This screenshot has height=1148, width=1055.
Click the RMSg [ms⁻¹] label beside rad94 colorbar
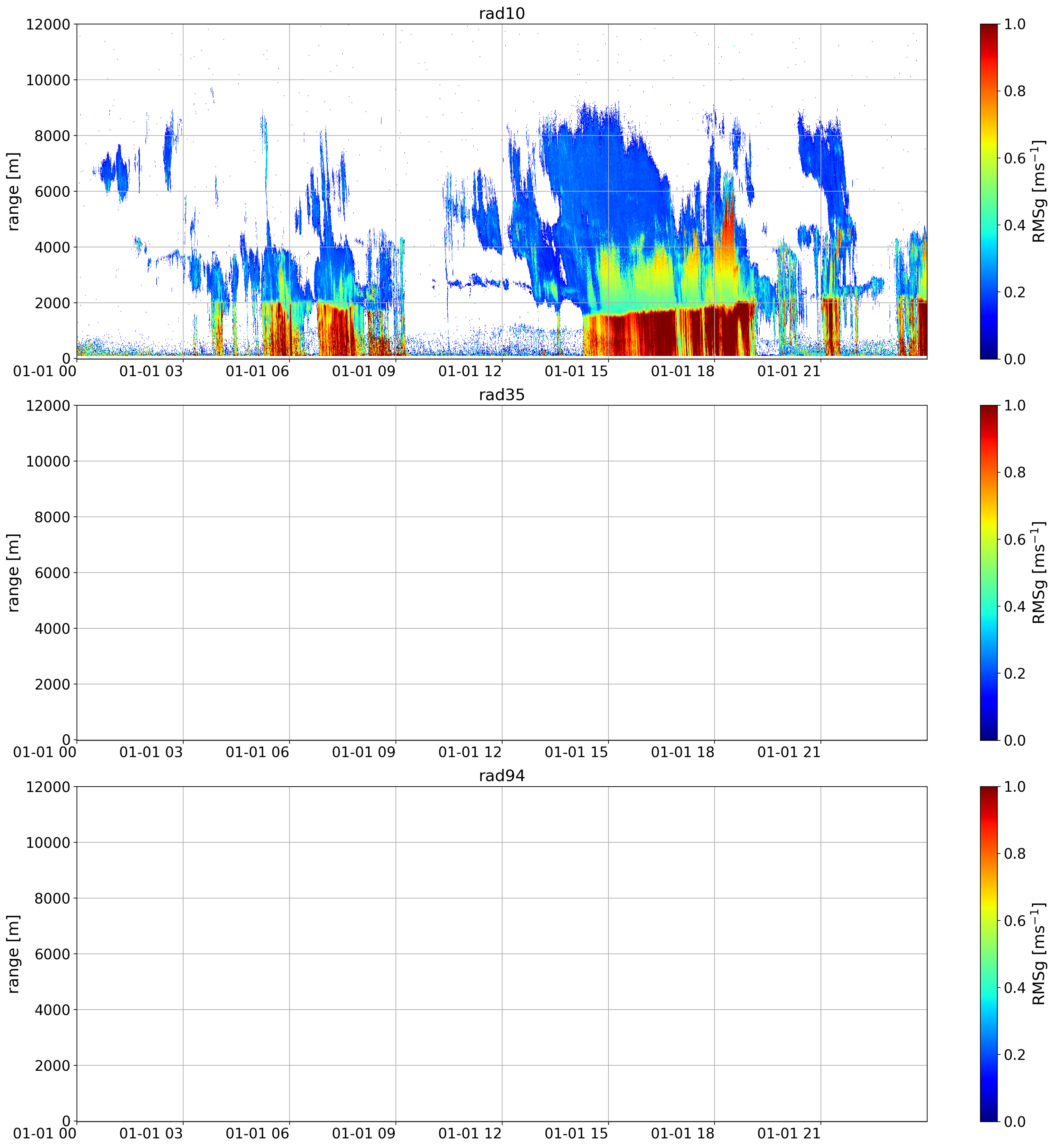click(x=1038, y=954)
